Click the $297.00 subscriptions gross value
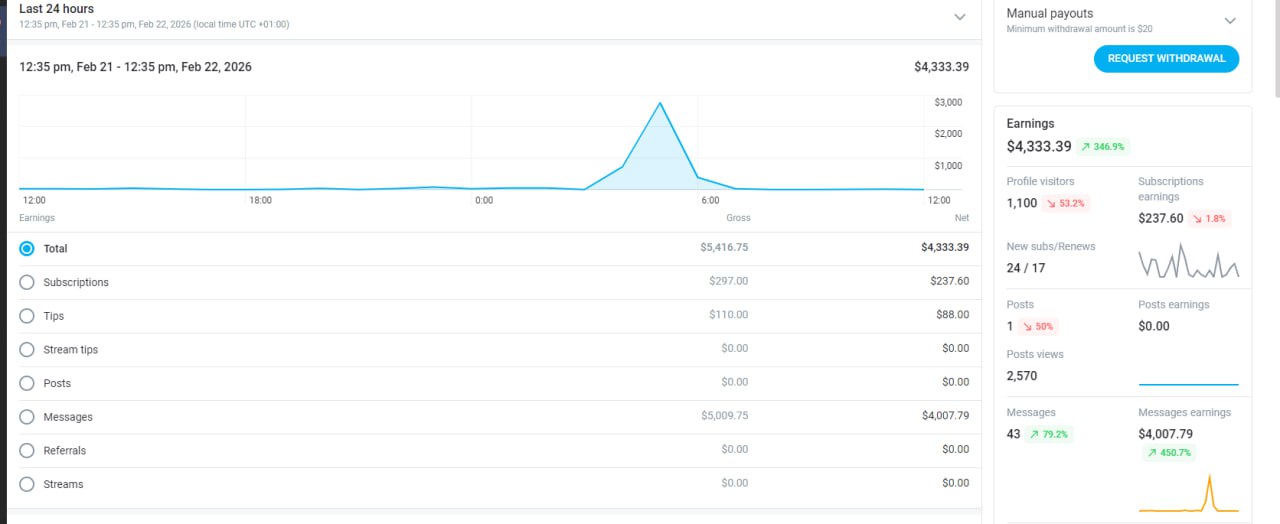The height and width of the screenshot is (524, 1280). (728, 281)
